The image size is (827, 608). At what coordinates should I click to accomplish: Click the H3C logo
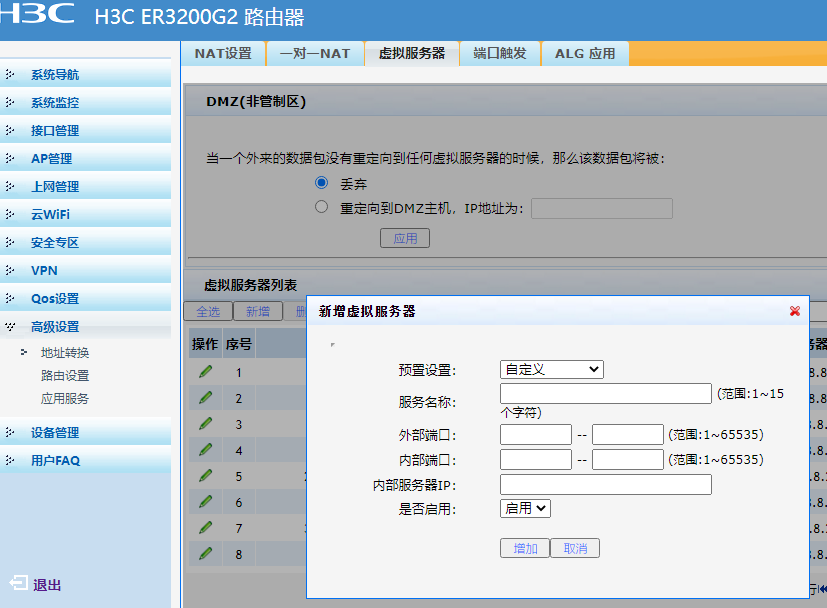[37, 14]
